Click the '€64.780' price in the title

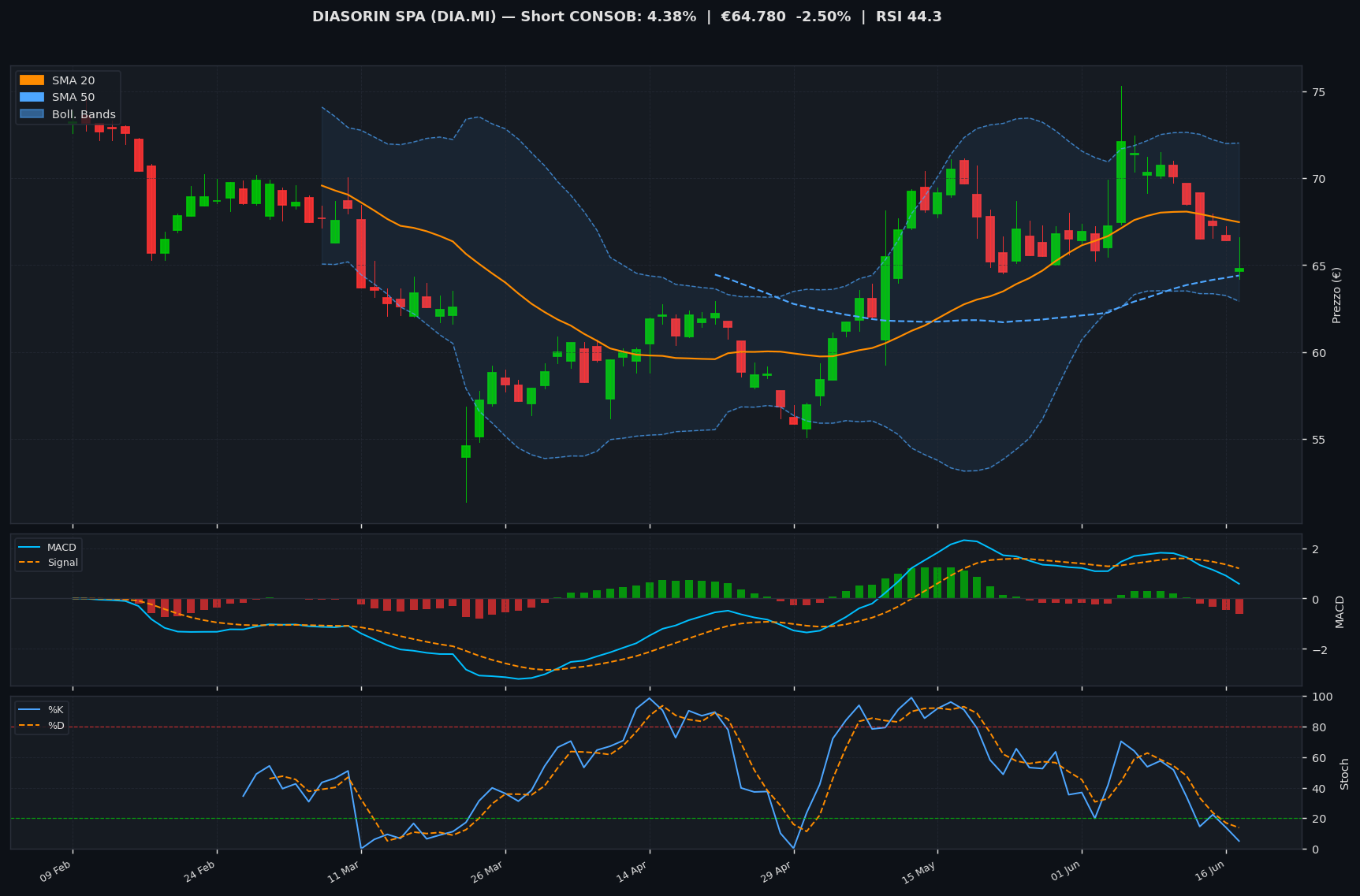(x=753, y=17)
